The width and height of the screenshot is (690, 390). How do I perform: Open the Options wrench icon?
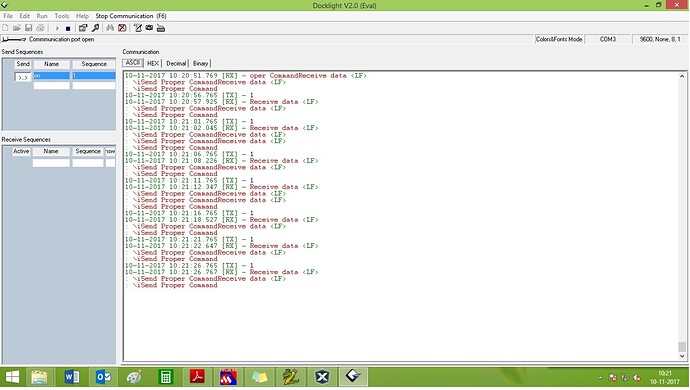click(x=95, y=28)
